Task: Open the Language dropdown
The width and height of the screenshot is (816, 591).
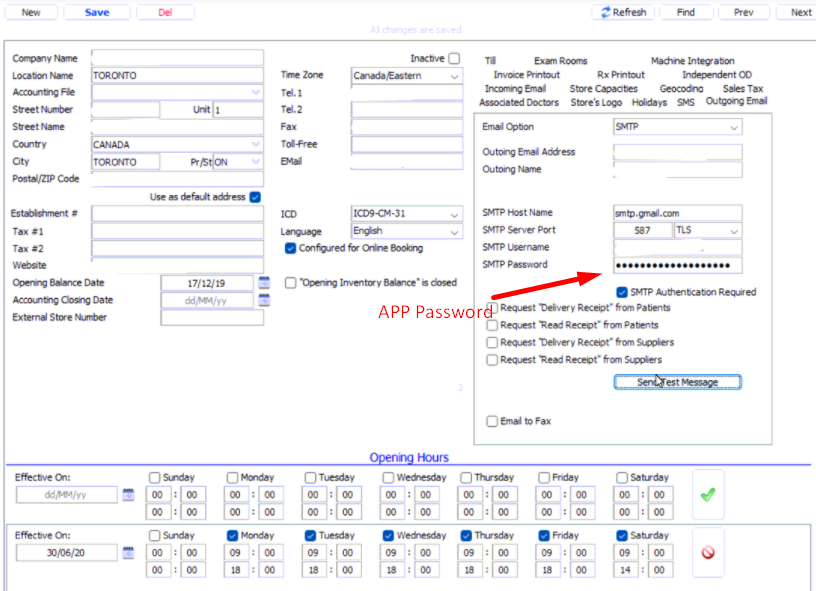Action: click(454, 232)
